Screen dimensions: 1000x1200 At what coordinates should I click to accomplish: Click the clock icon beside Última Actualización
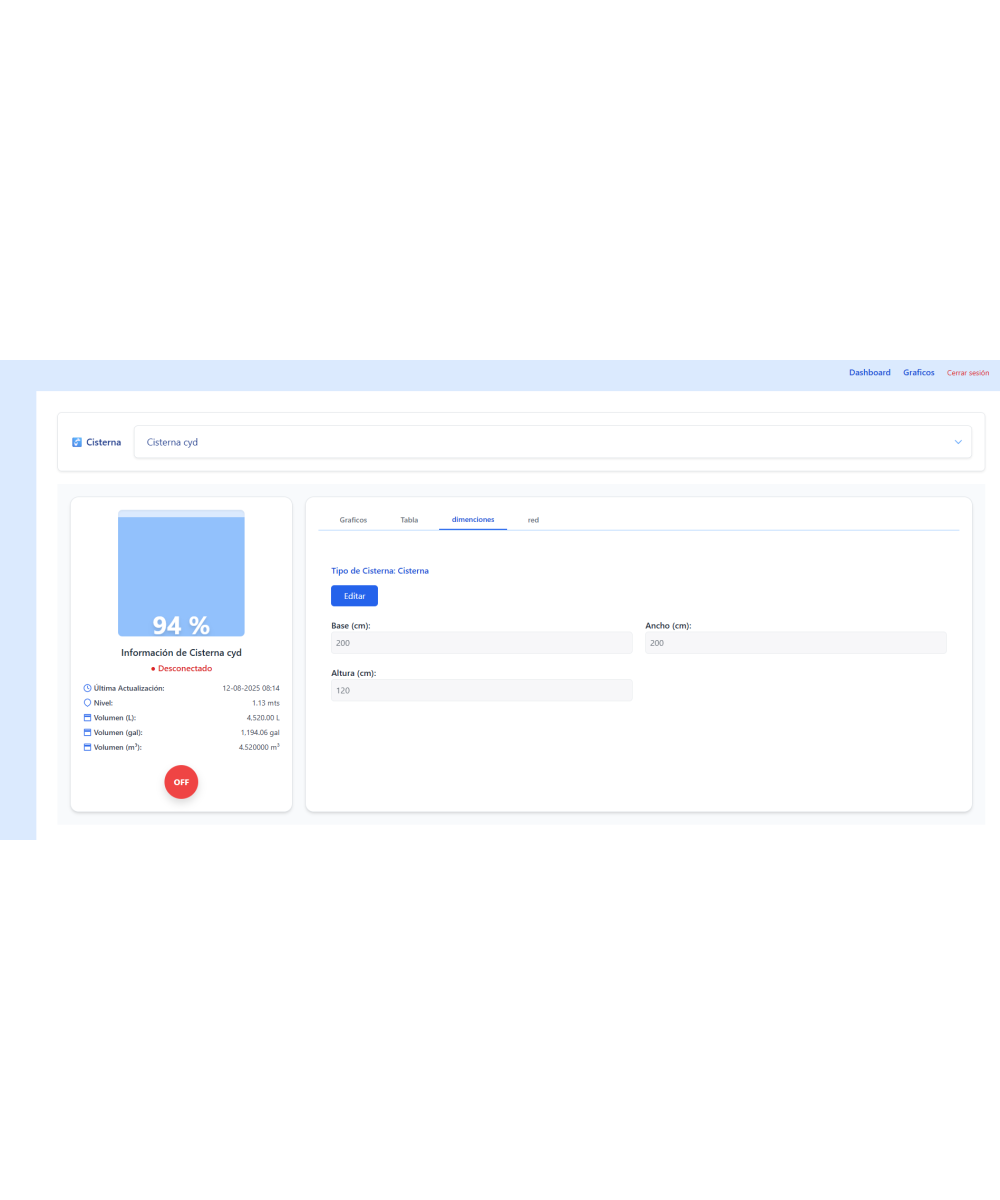pyautogui.click(x=87, y=688)
